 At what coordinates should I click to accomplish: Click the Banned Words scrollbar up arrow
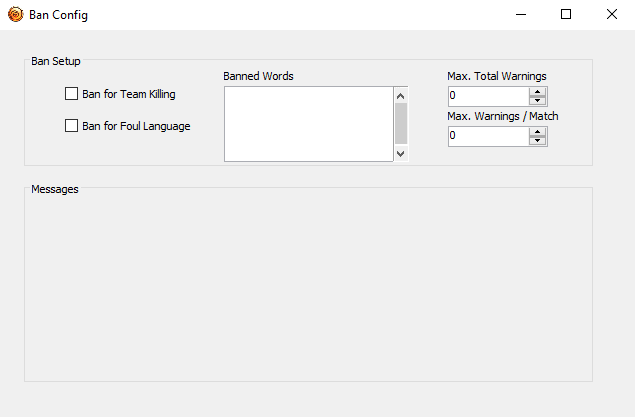[401, 96]
